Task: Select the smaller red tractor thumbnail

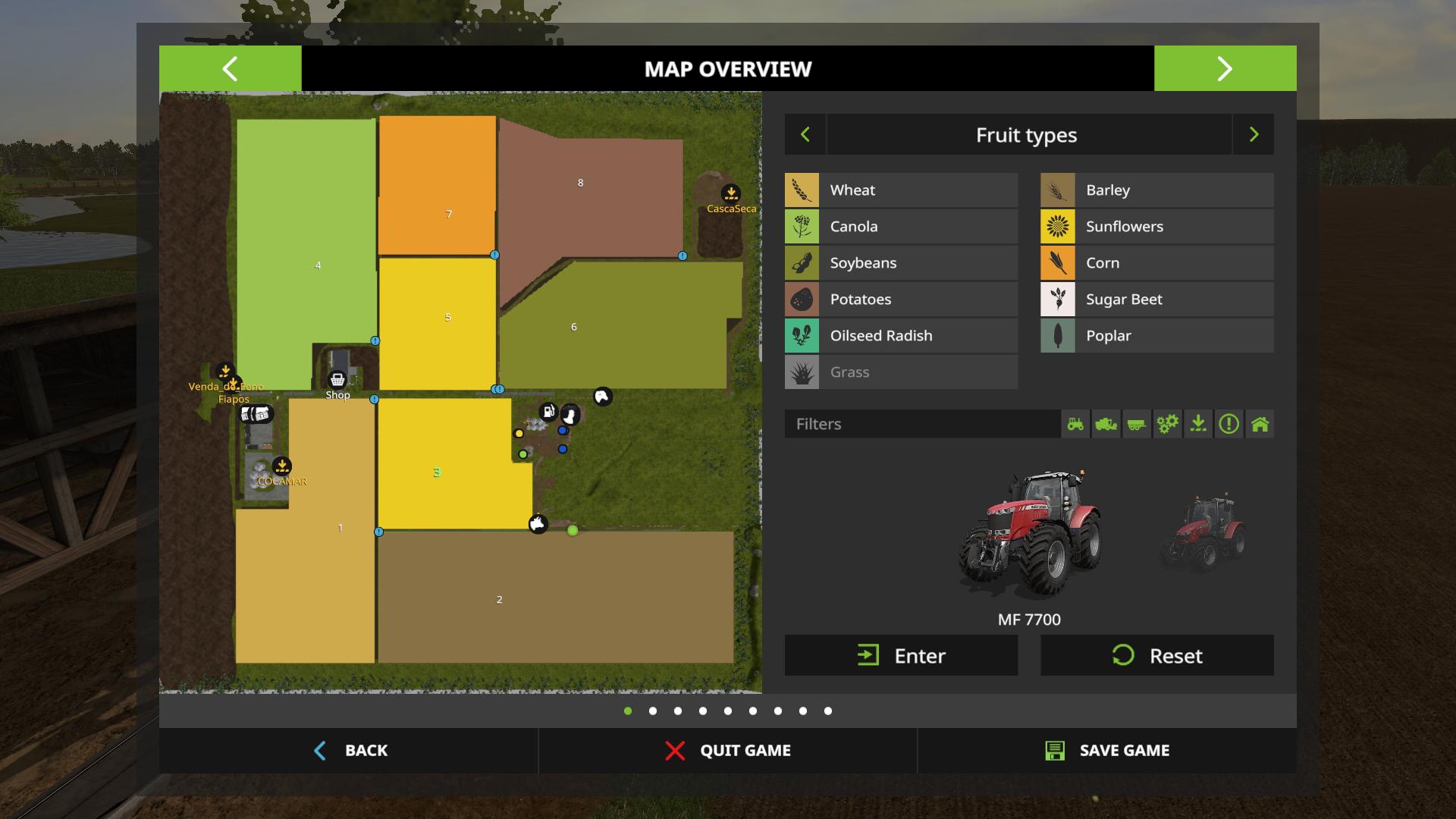Action: pyautogui.click(x=1203, y=533)
